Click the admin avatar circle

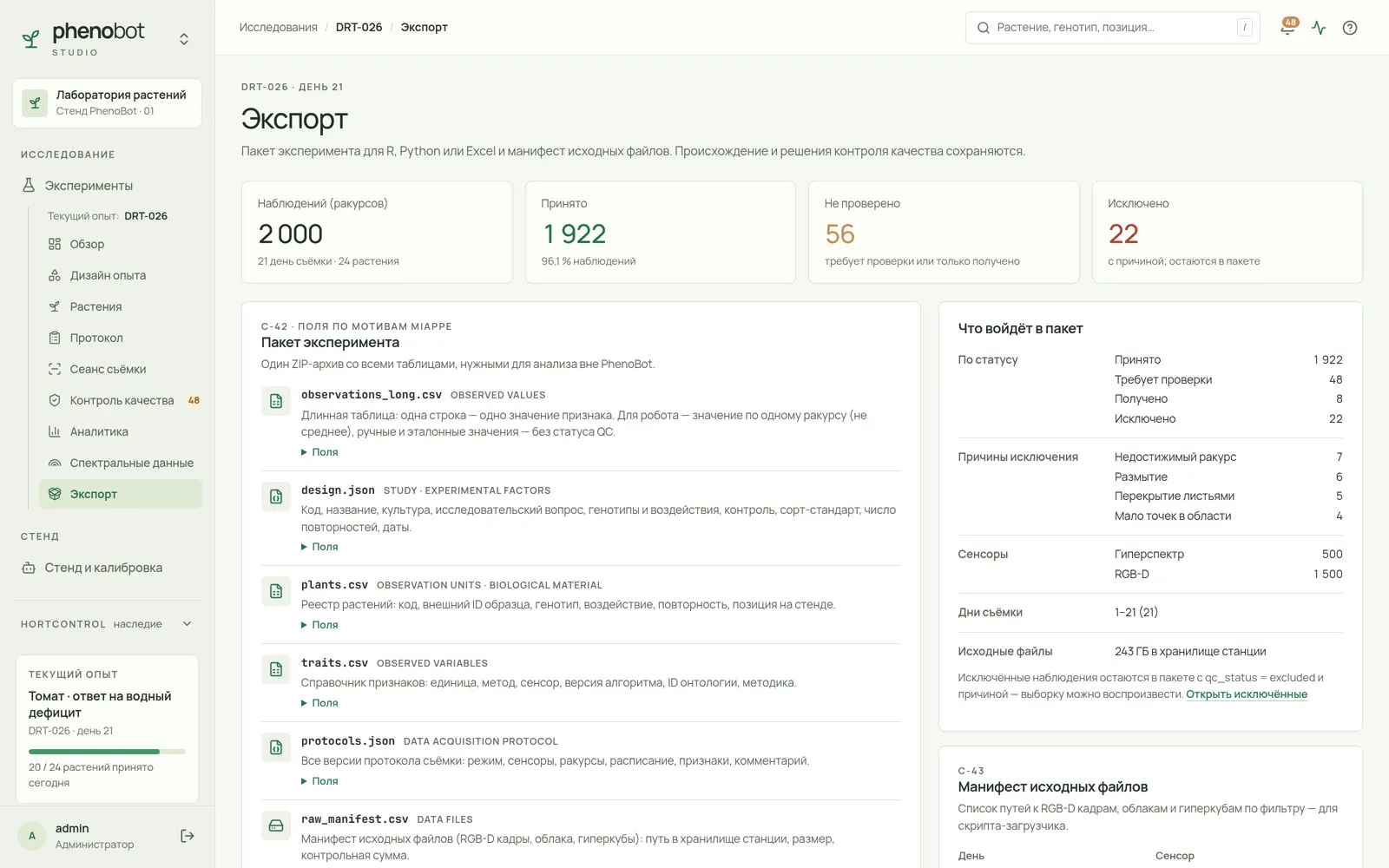[x=32, y=836]
